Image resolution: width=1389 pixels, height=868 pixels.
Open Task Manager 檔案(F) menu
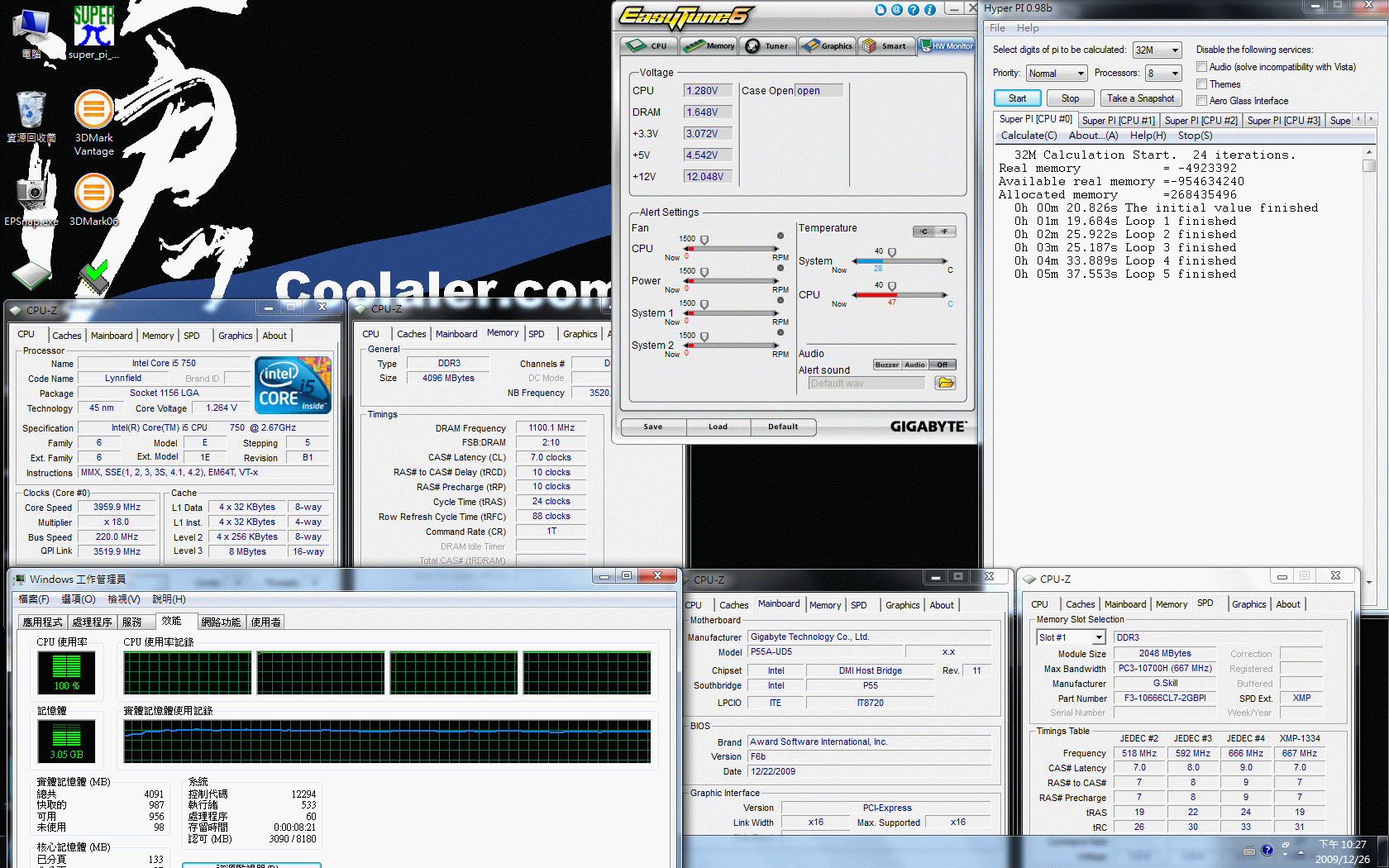pyautogui.click(x=34, y=599)
